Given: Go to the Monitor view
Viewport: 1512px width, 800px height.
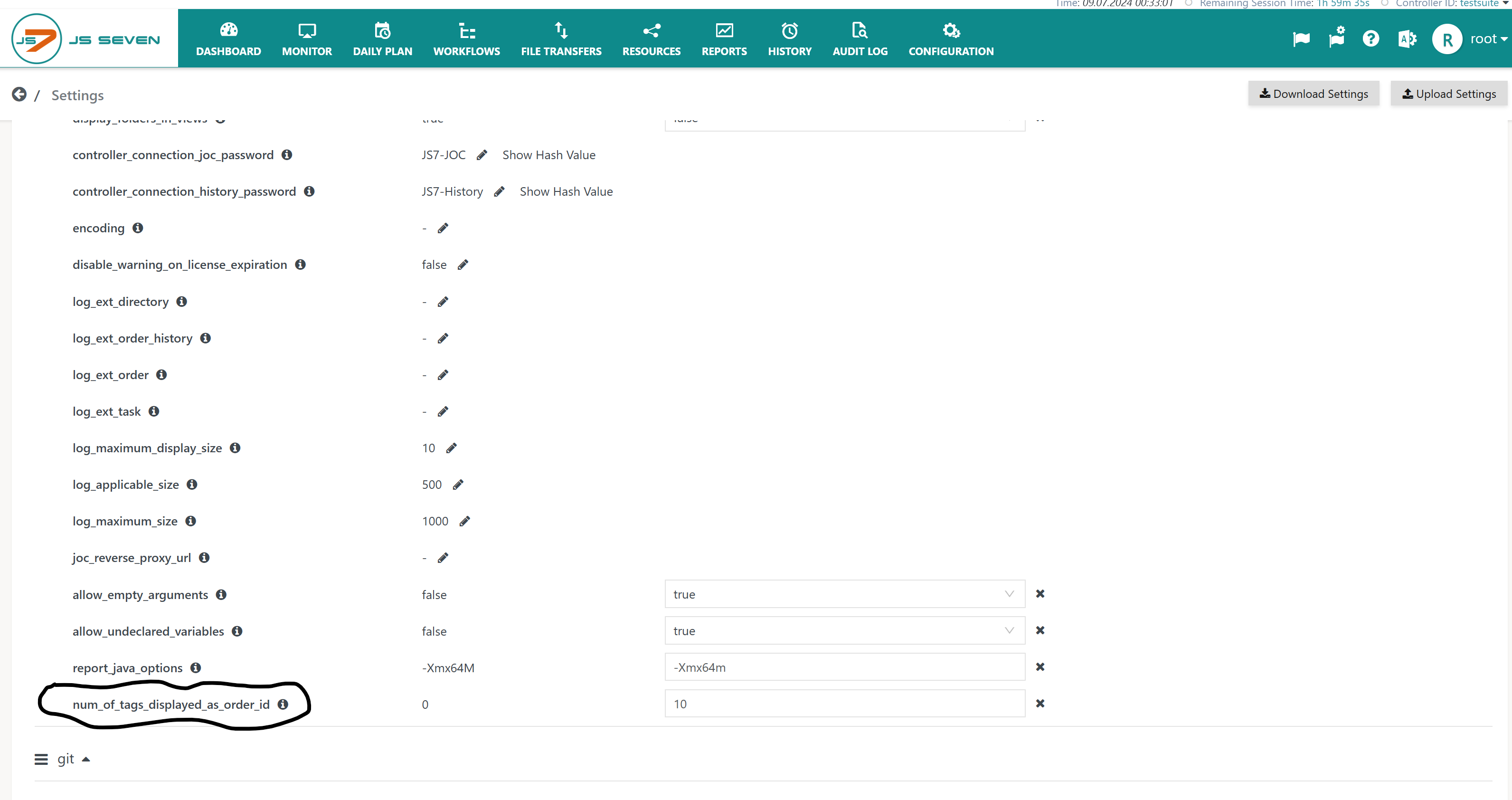Looking at the screenshot, I should (306, 39).
